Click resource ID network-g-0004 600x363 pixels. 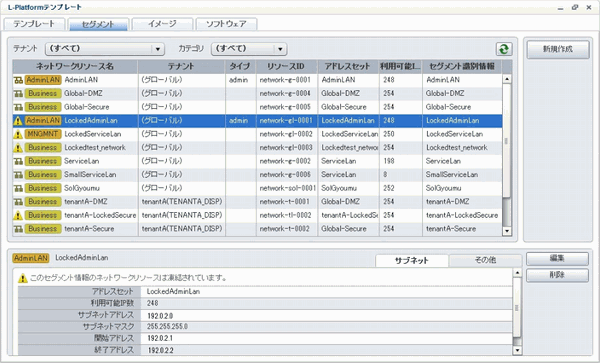(x=285, y=93)
